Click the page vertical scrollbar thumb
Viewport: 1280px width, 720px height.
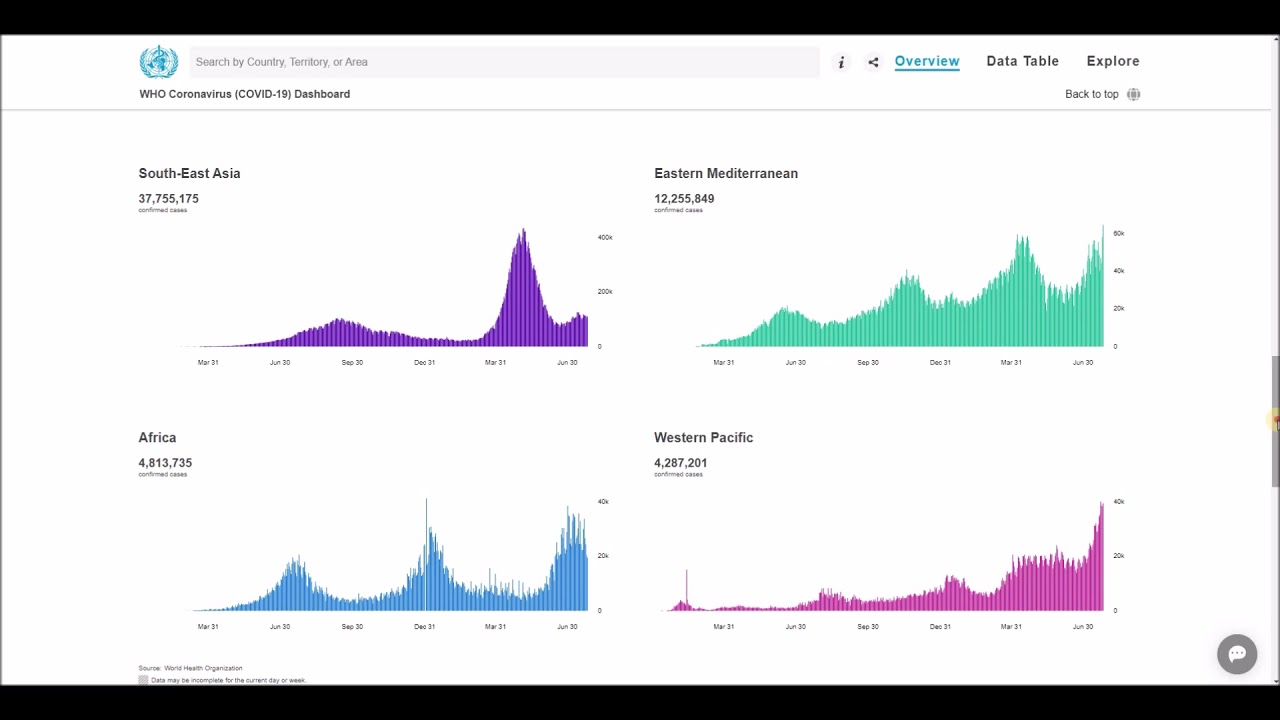1275,421
